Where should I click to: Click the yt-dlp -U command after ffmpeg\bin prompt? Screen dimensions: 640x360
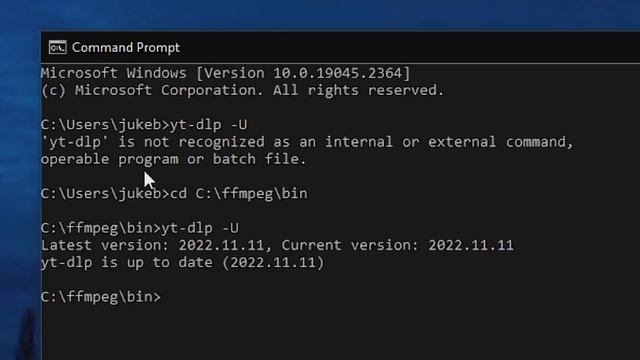pyautogui.click(x=200, y=228)
